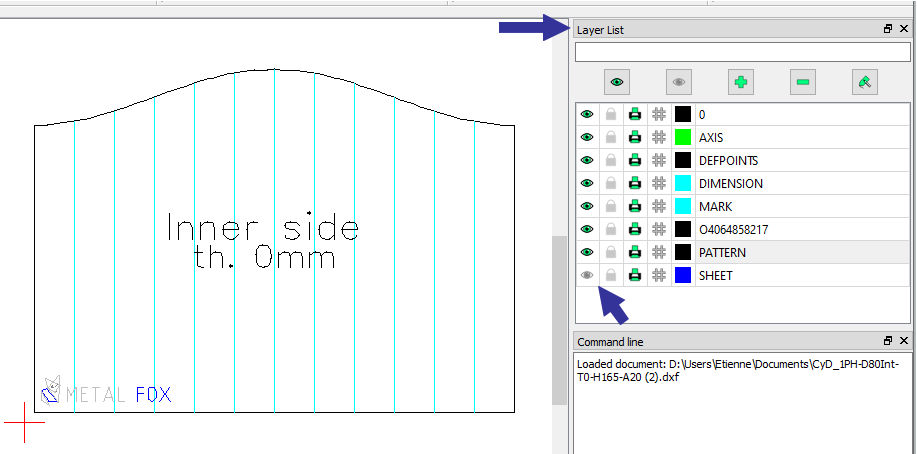
Task: Toggle construction icon for PATTERN layer
Action: coord(659,252)
